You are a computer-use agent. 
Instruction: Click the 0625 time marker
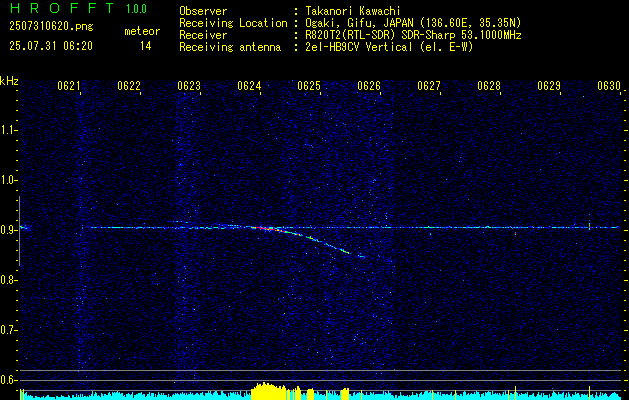pos(309,86)
